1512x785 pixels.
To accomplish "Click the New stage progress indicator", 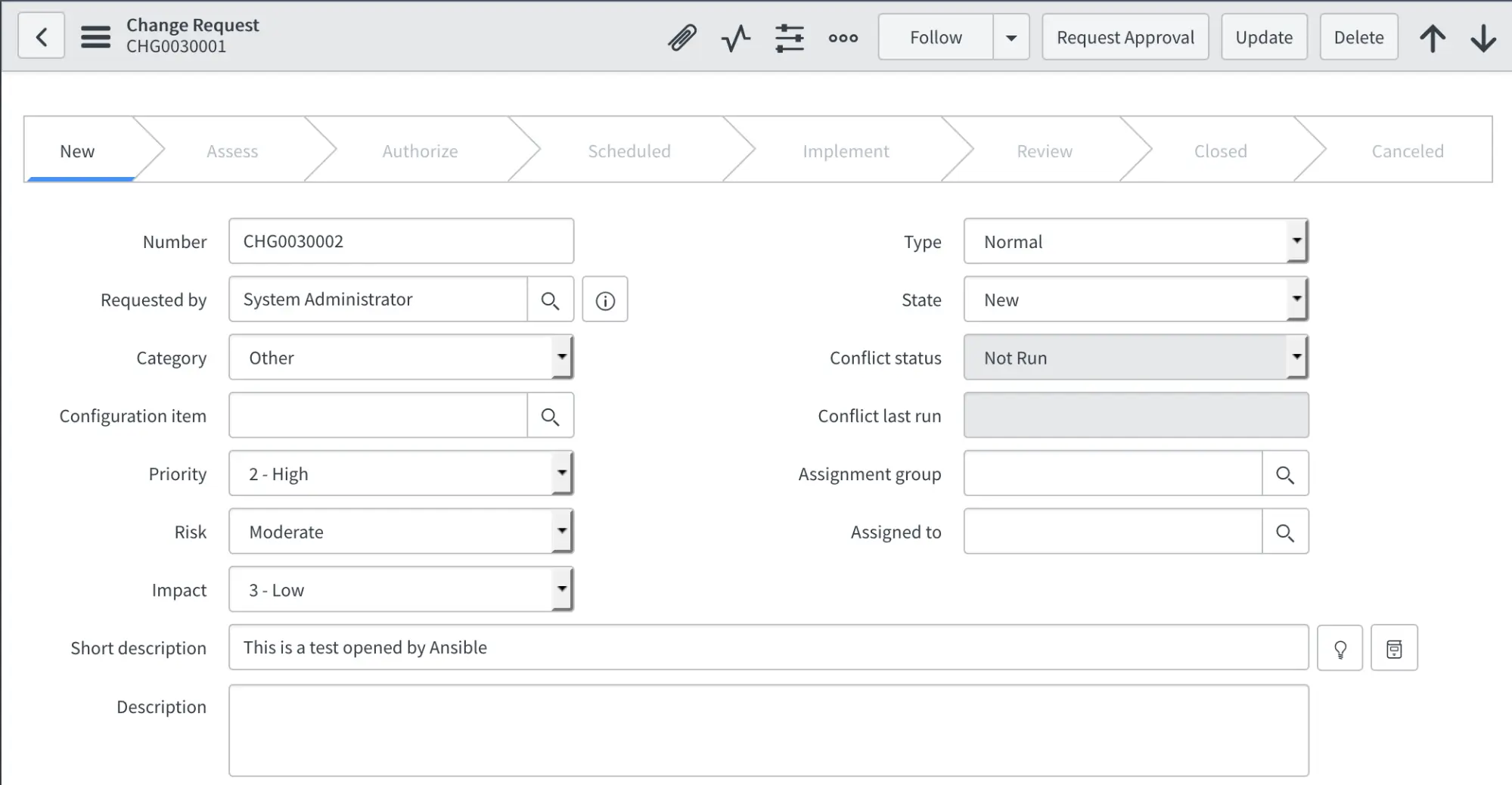I will 77,150.
